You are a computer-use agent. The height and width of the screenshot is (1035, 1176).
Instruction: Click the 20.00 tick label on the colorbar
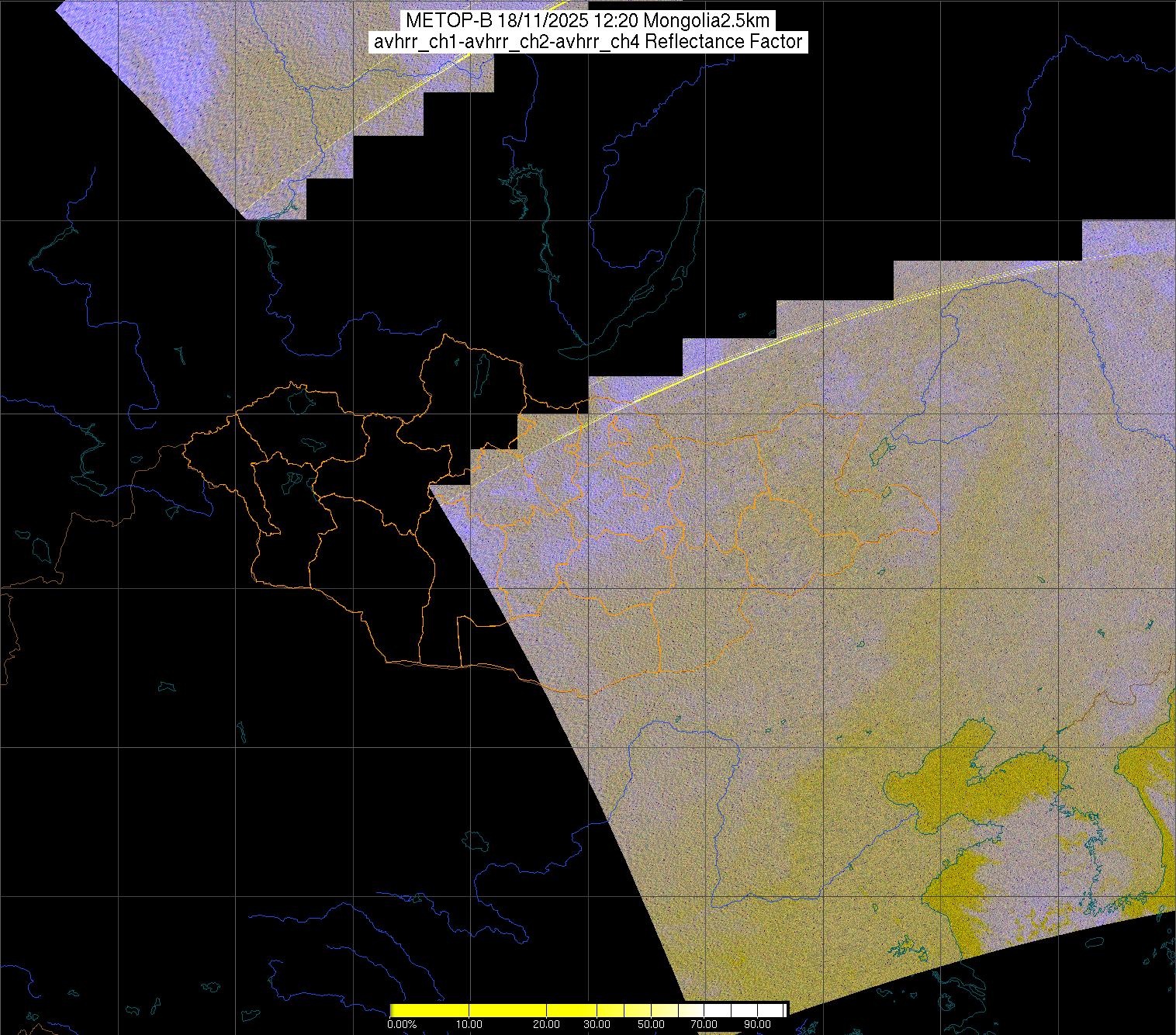pos(547,1025)
